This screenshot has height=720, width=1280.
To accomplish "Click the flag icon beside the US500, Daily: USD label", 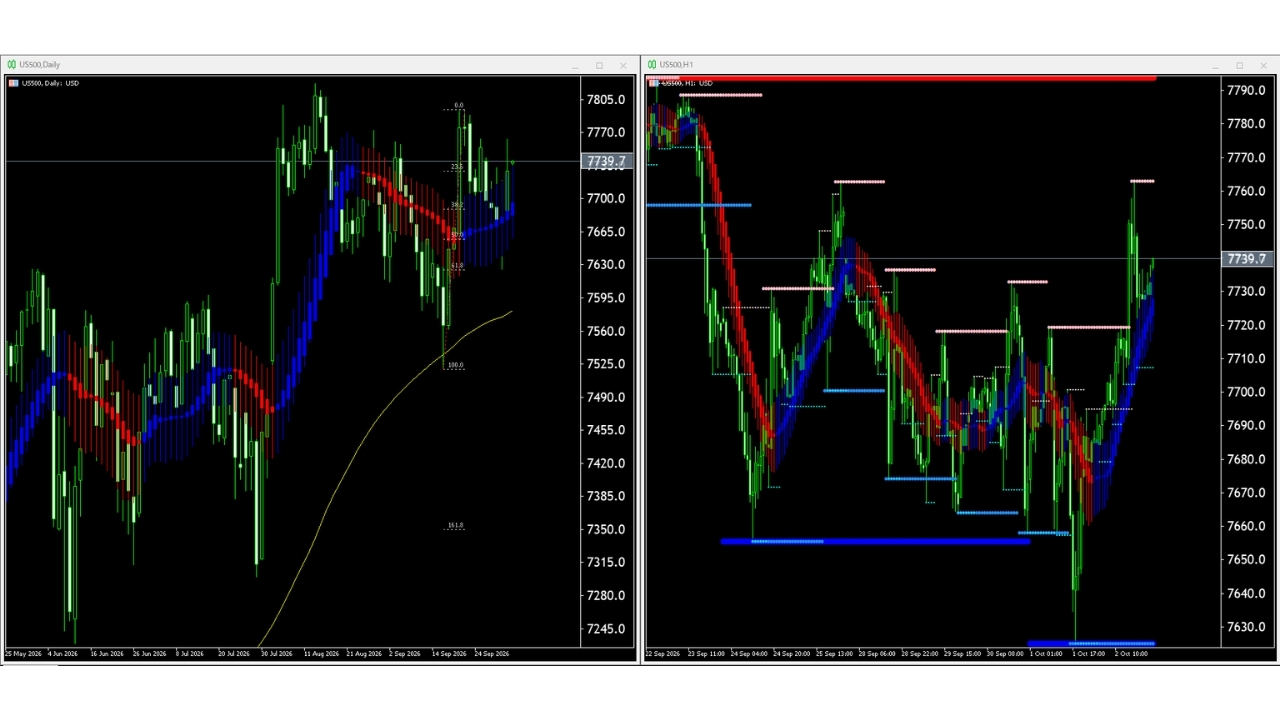I will coord(13,83).
